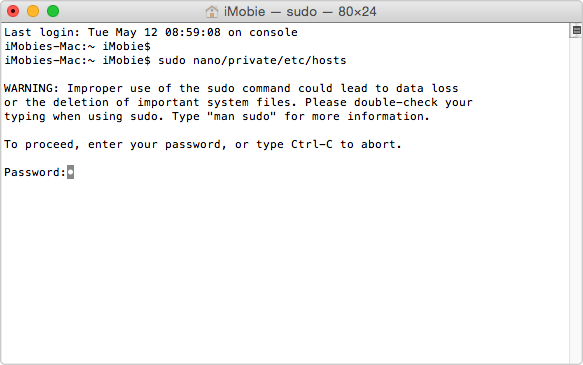Click the "Password:" prompt label

coord(35,172)
